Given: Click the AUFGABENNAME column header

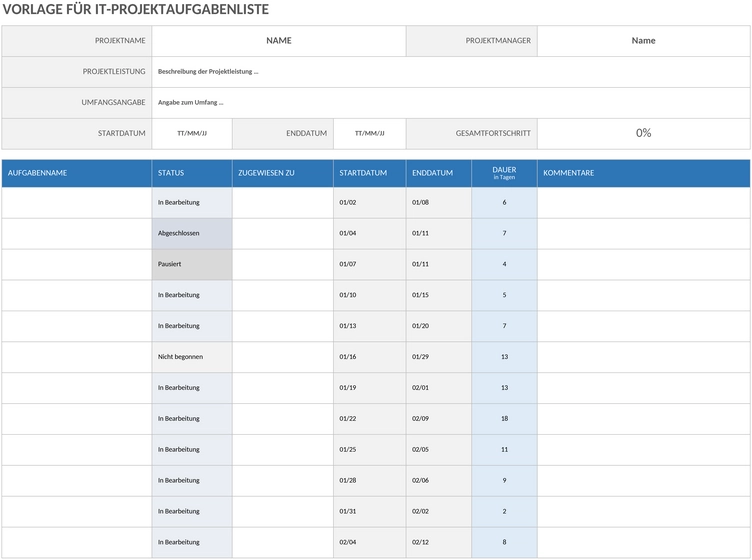Looking at the screenshot, I should tap(77, 173).
